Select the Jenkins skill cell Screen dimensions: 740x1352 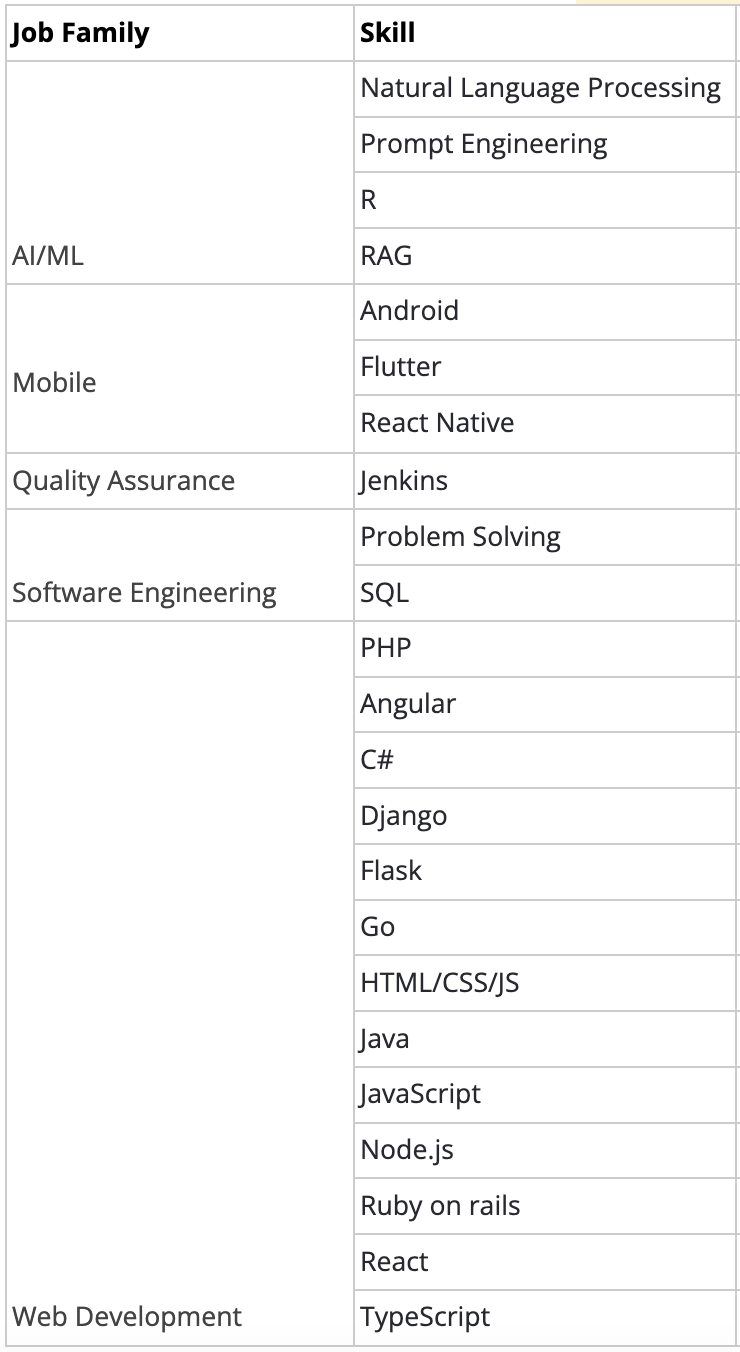[404, 481]
